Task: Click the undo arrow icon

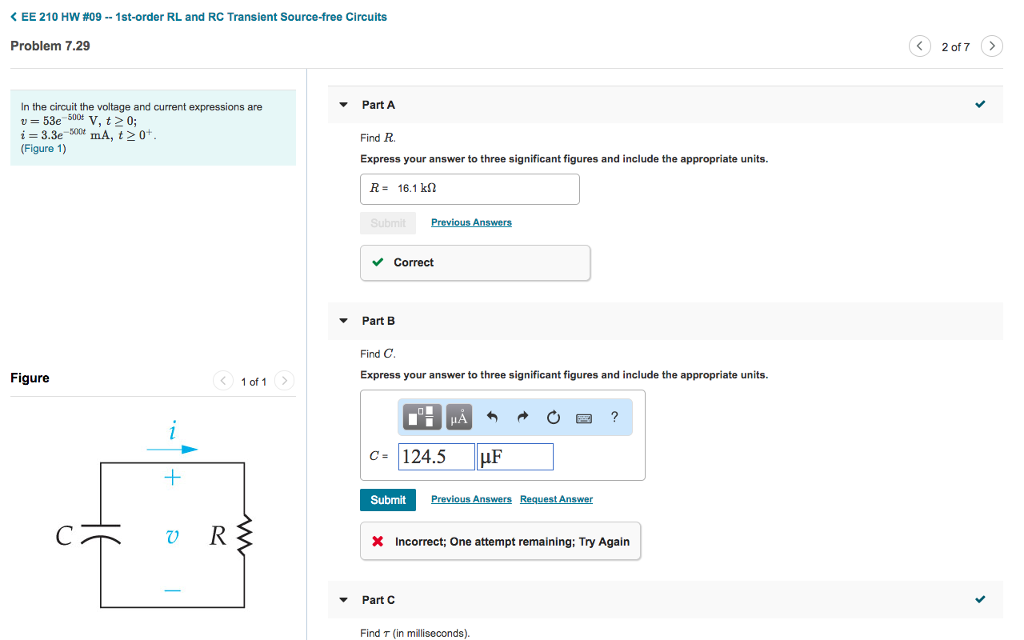Action: pyautogui.click(x=492, y=417)
